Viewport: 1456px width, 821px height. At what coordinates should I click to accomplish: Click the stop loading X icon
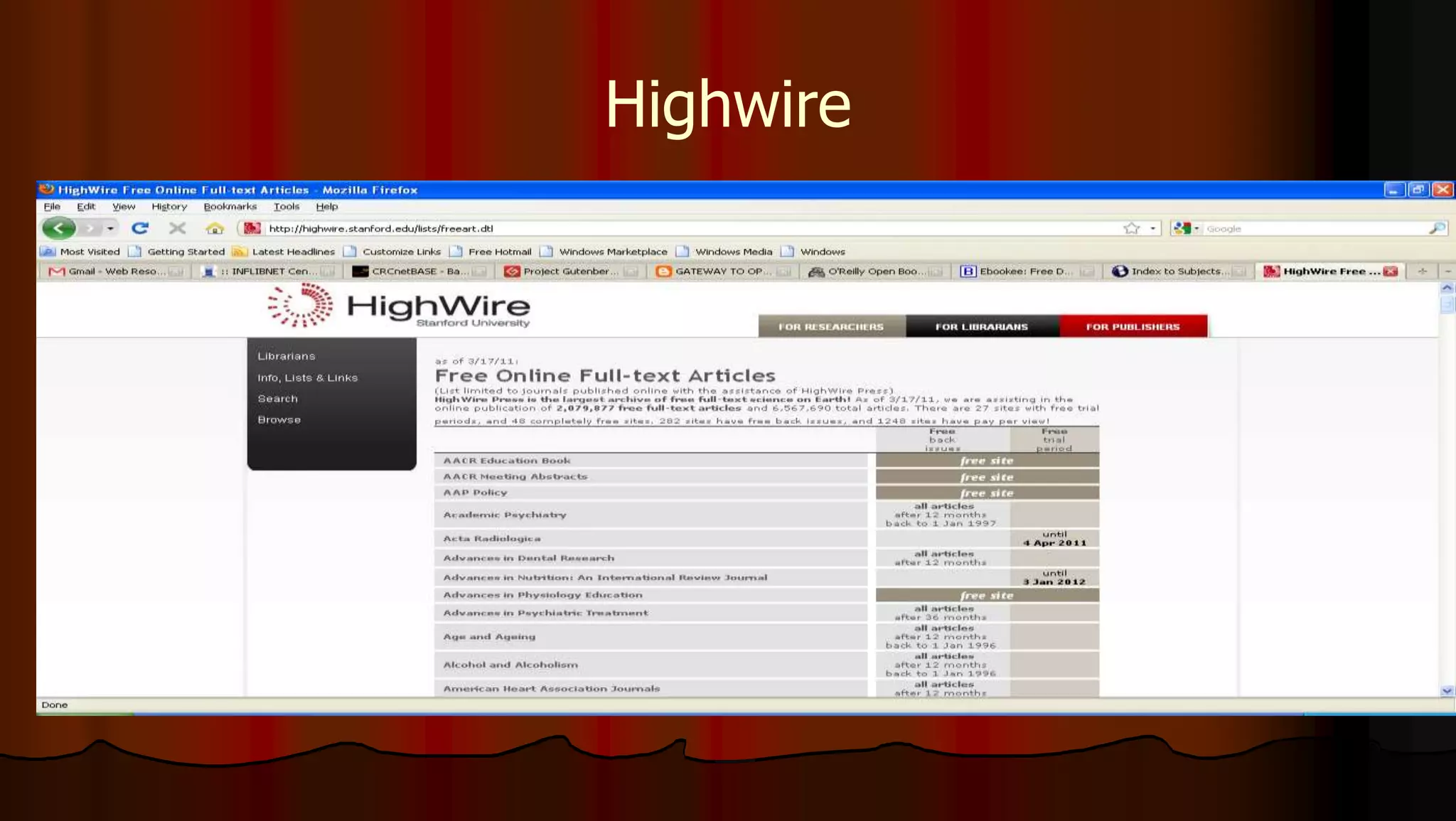click(177, 228)
